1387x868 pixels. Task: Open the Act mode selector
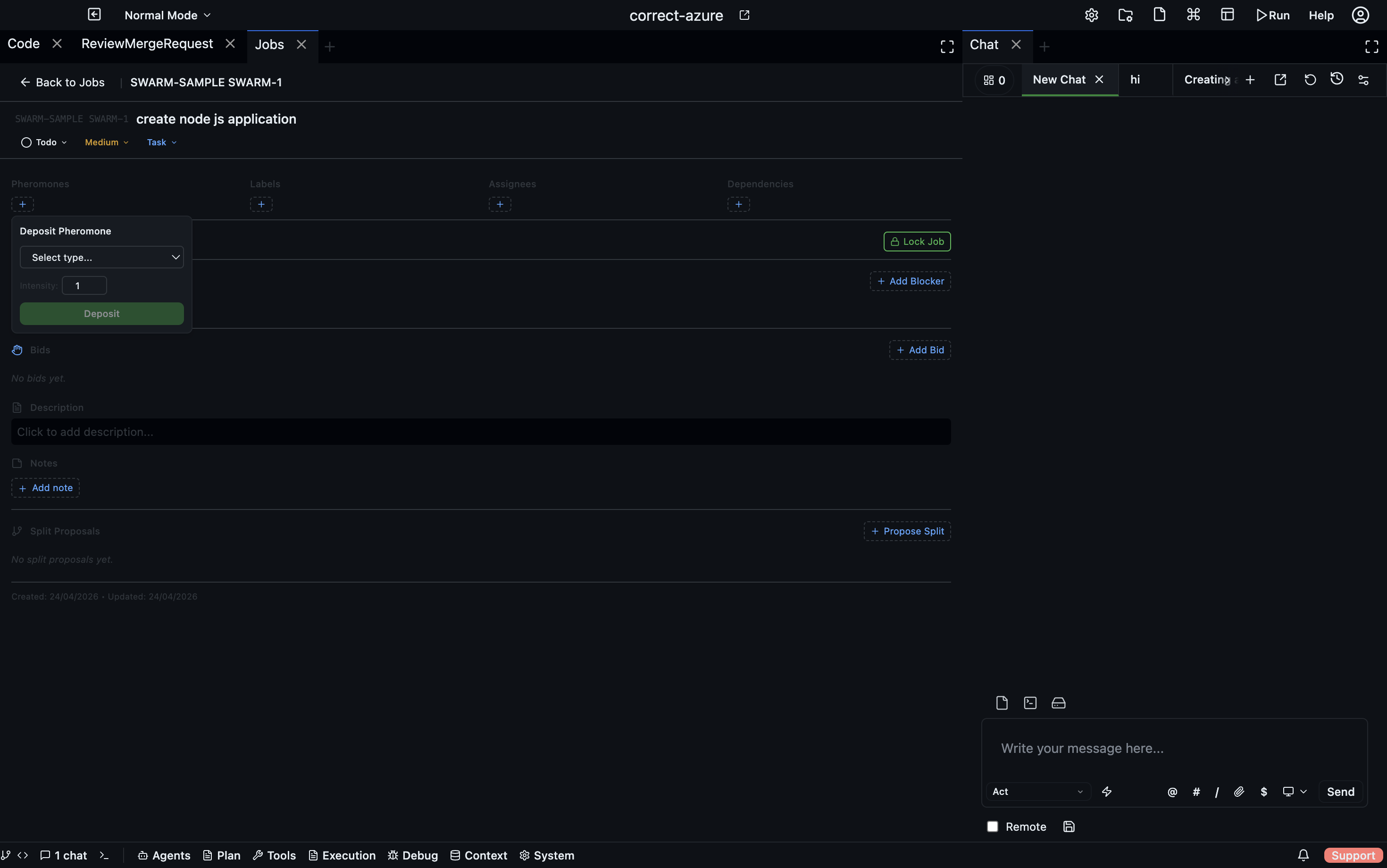[x=1037, y=792]
